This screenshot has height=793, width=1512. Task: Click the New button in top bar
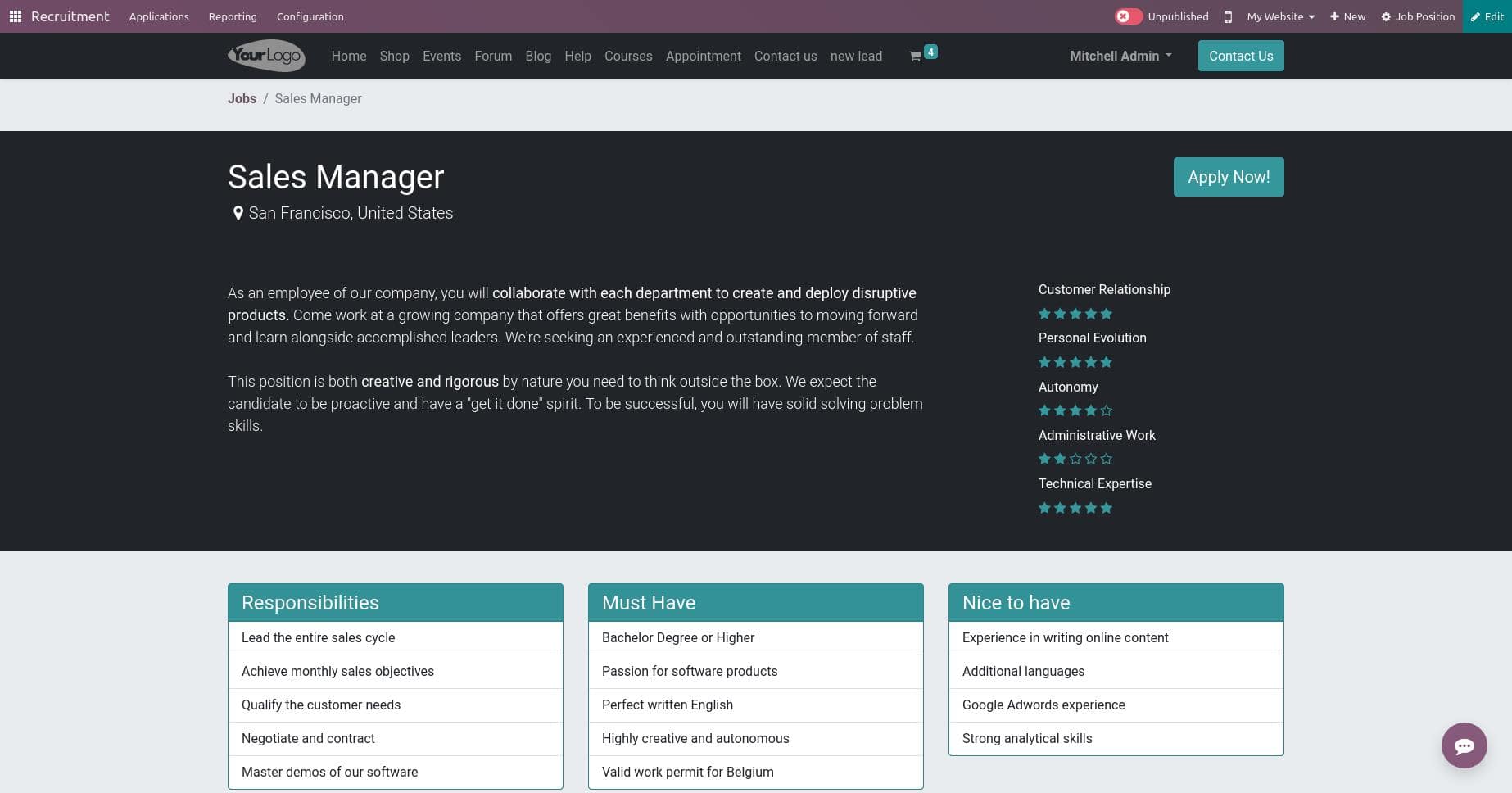click(x=1347, y=16)
